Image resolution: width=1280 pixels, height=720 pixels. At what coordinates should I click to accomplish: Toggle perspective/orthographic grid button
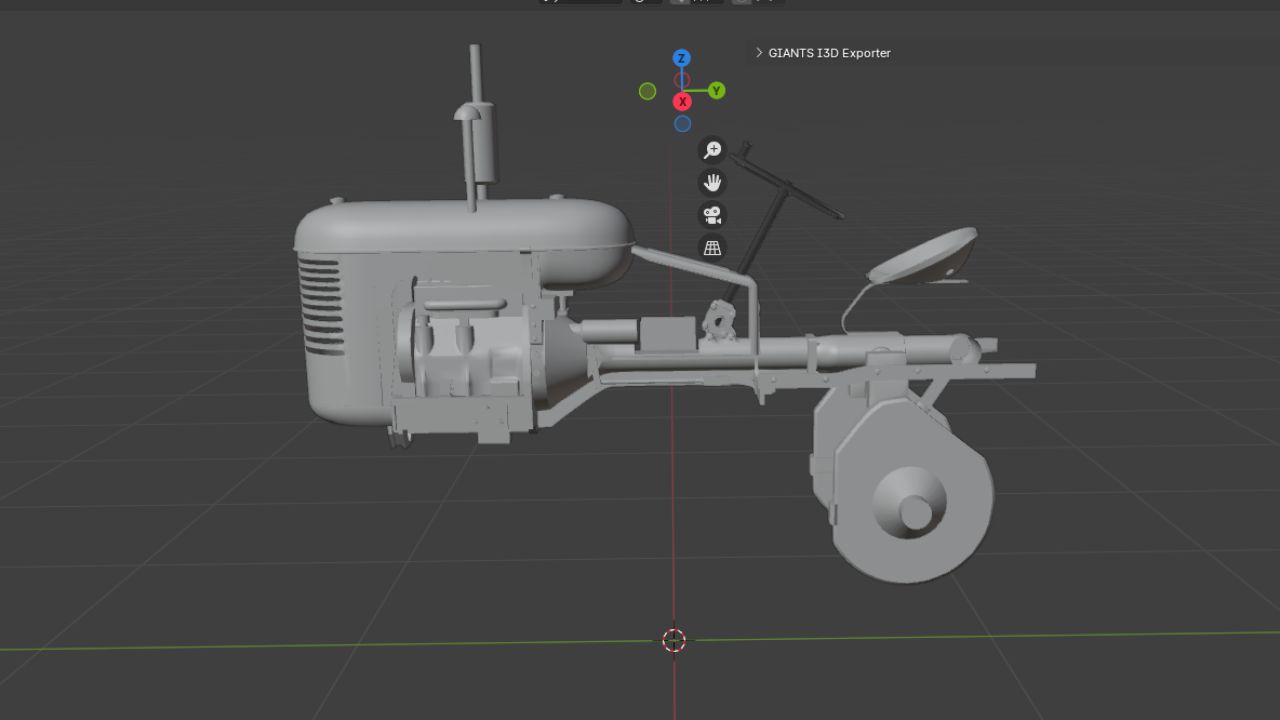(x=712, y=248)
